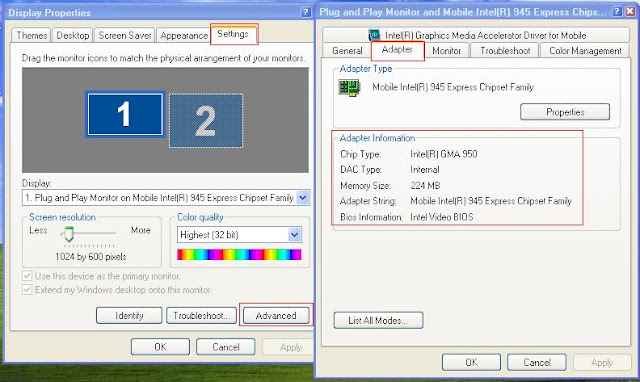Open adapter Properties button
The width and height of the screenshot is (640, 382).
(565, 112)
